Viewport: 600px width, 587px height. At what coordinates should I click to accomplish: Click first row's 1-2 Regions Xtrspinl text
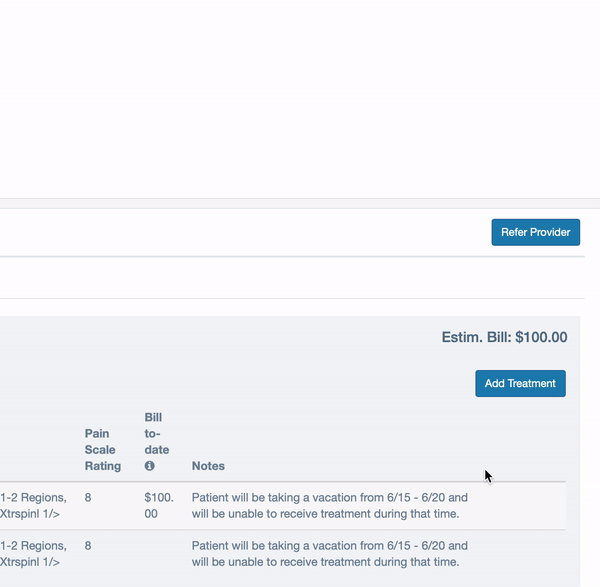pyautogui.click(x=33, y=505)
